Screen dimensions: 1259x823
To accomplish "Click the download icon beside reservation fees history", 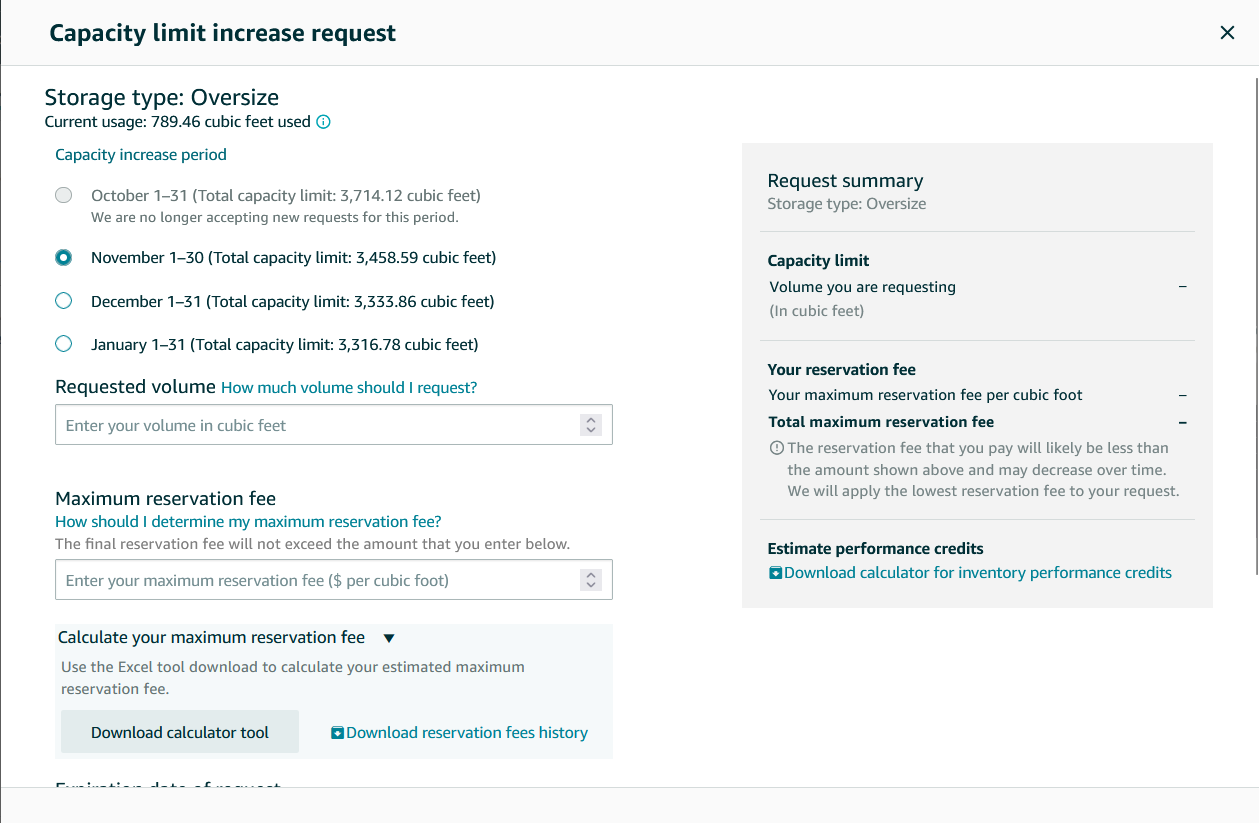I will pos(337,733).
